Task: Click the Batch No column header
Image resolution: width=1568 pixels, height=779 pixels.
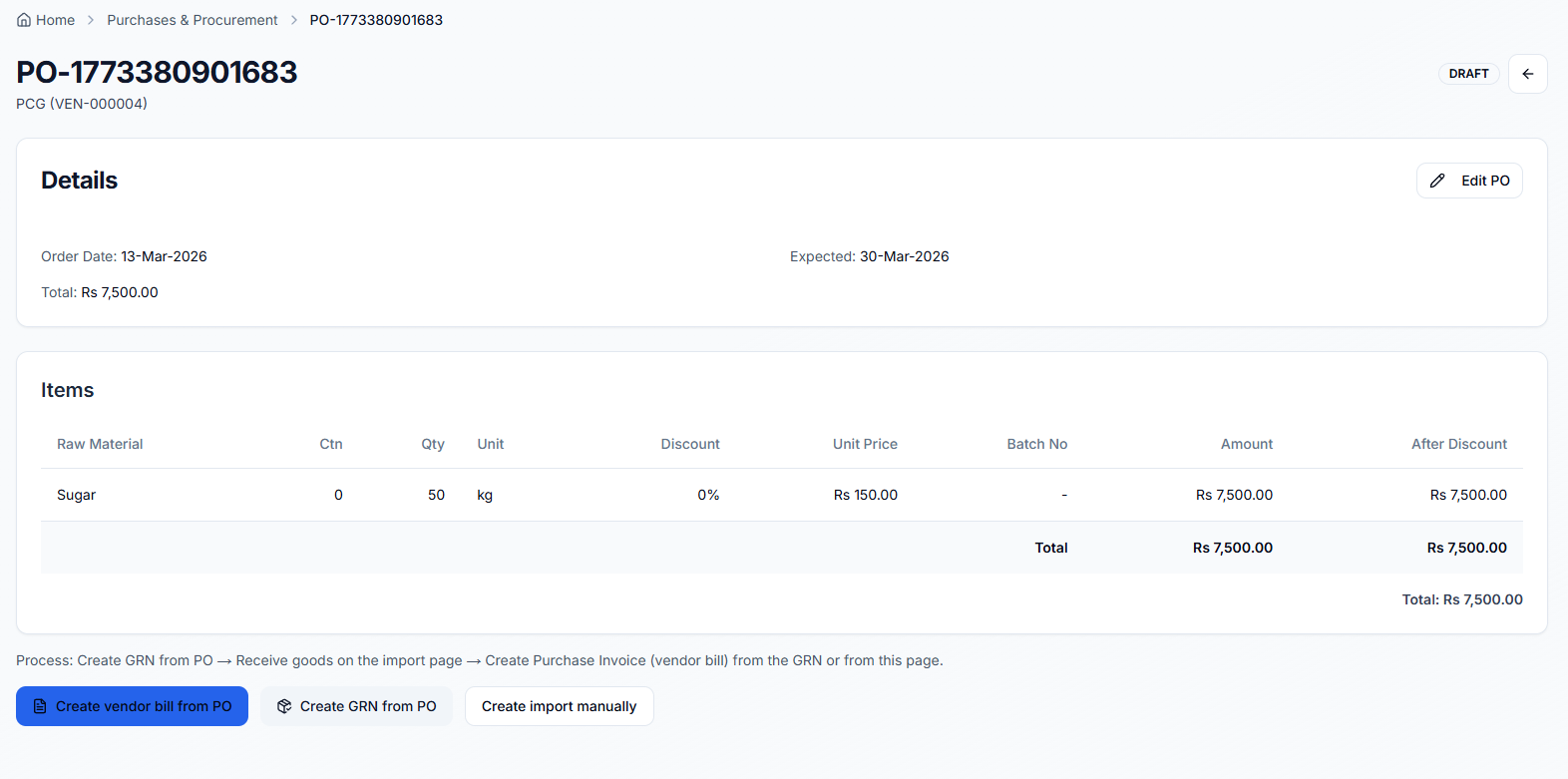Action: pyautogui.click(x=1036, y=444)
